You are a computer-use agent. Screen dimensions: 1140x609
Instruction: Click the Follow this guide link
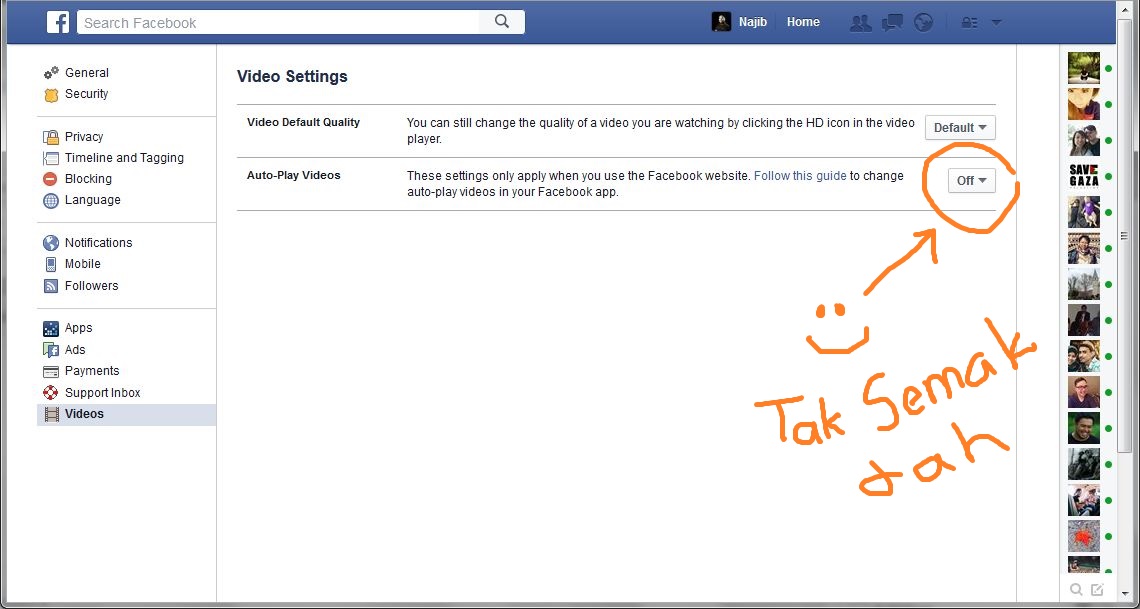[x=800, y=176]
